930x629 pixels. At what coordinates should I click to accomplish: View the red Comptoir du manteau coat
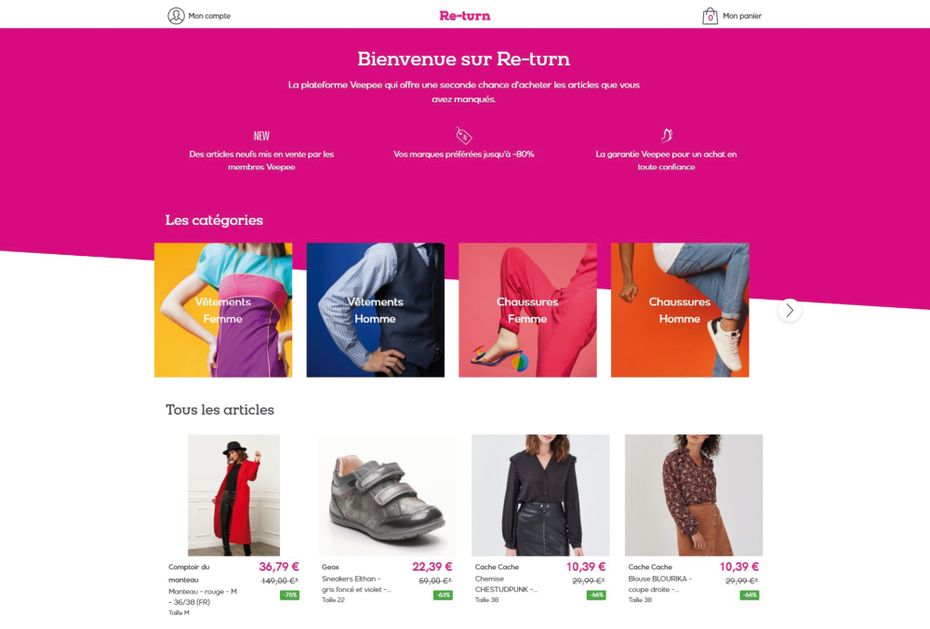tap(234, 495)
